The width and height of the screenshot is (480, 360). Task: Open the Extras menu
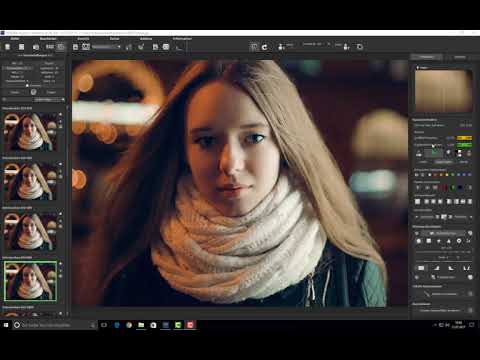tap(114, 39)
